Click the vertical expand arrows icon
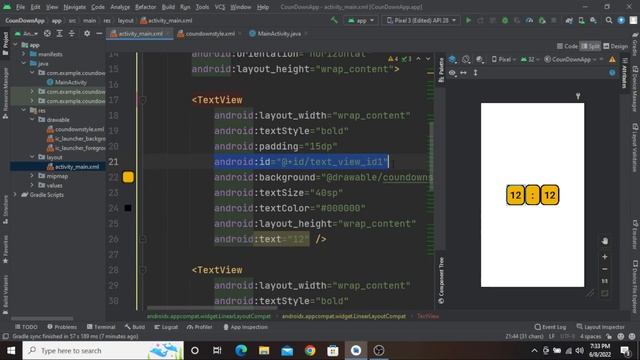This screenshot has width=640, height=360. 476,73
